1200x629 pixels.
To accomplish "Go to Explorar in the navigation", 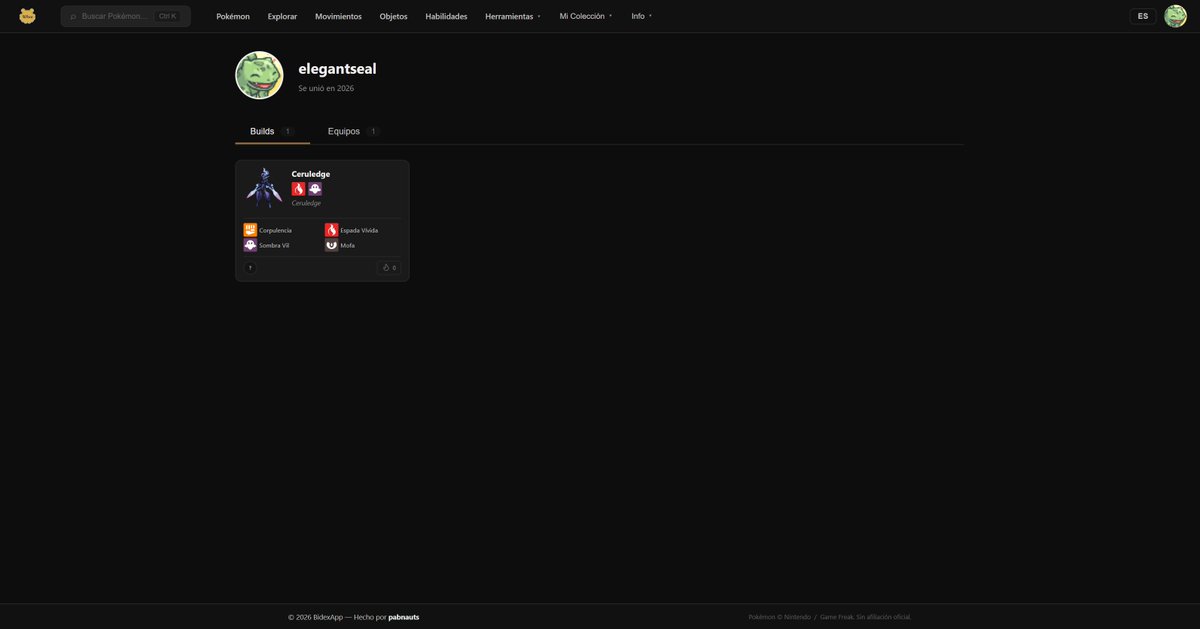I will click(282, 16).
